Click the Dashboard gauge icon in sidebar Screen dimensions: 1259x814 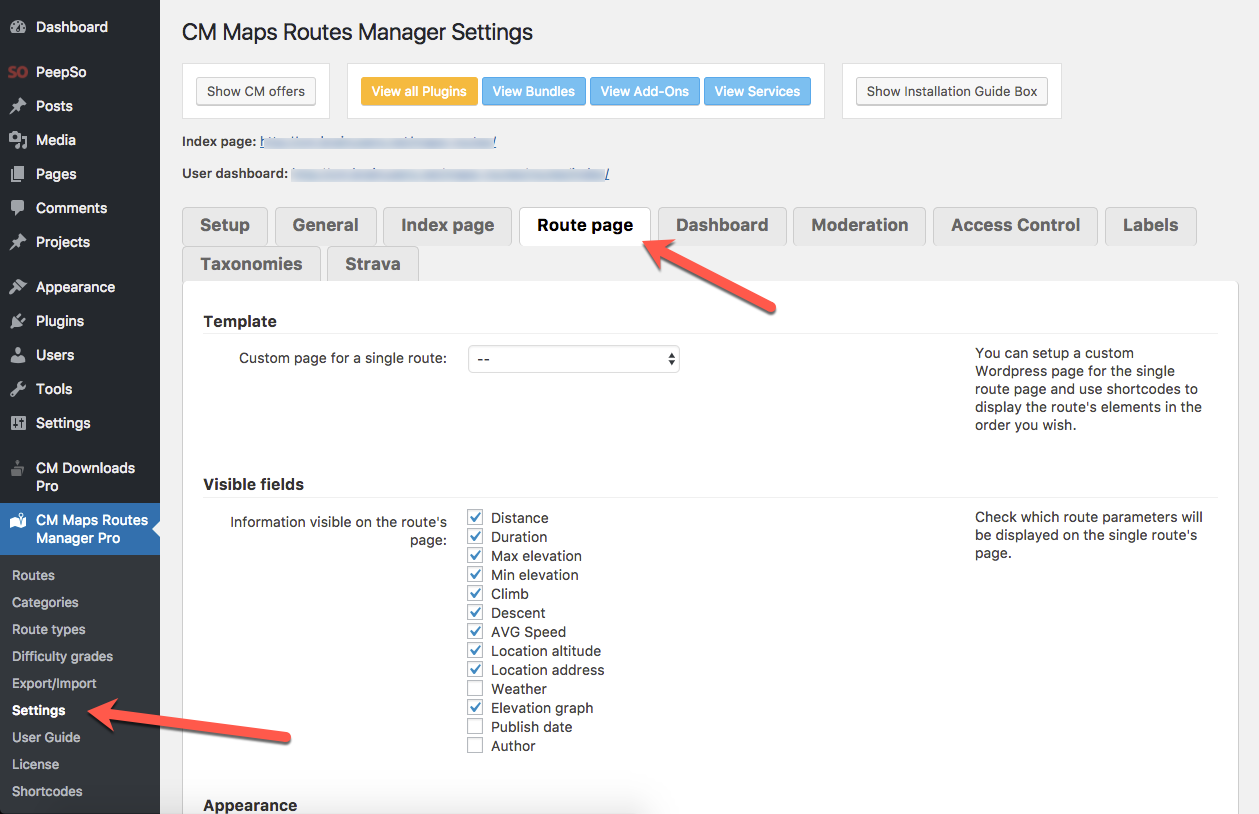point(18,27)
